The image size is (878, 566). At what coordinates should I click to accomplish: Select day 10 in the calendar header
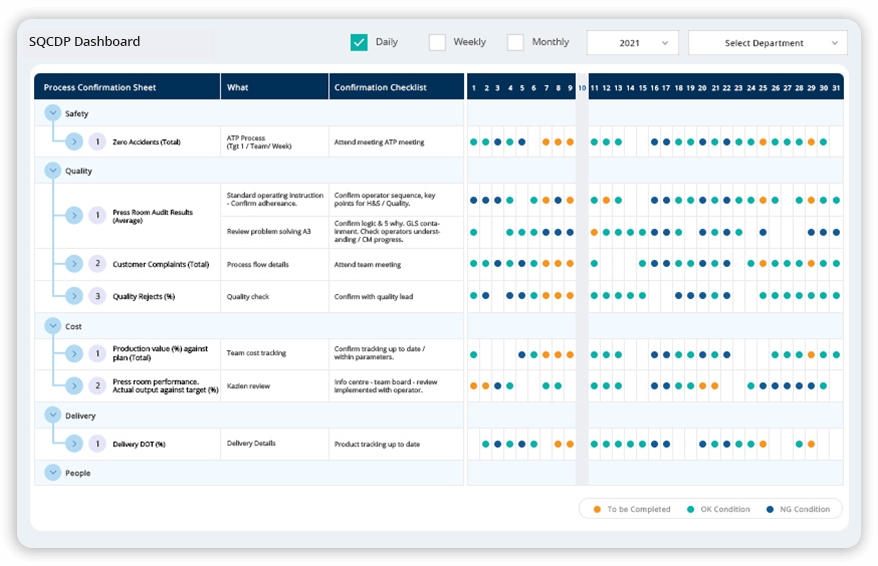(582, 88)
